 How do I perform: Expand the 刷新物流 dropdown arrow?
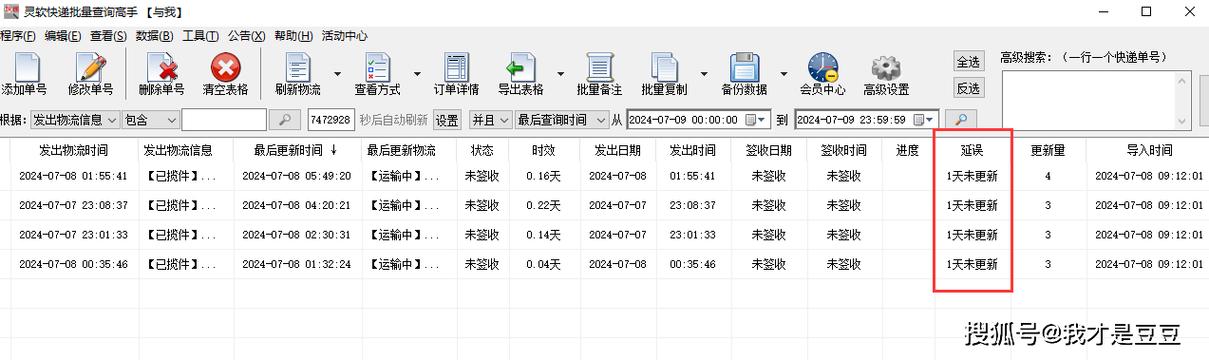pos(338,74)
